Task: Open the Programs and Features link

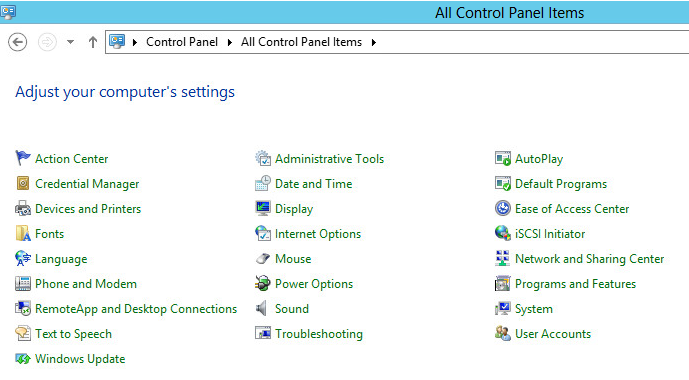Action: [x=576, y=284]
